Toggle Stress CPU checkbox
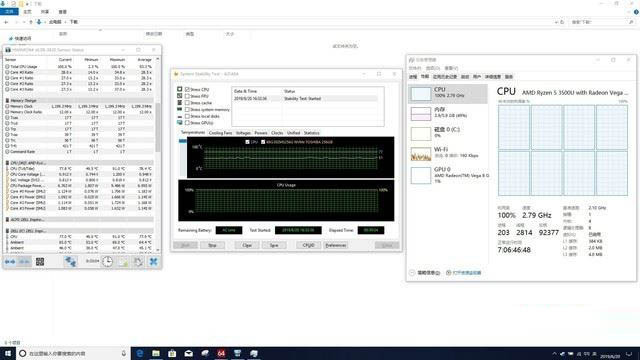This screenshot has height=360, width=640. click(x=187, y=89)
